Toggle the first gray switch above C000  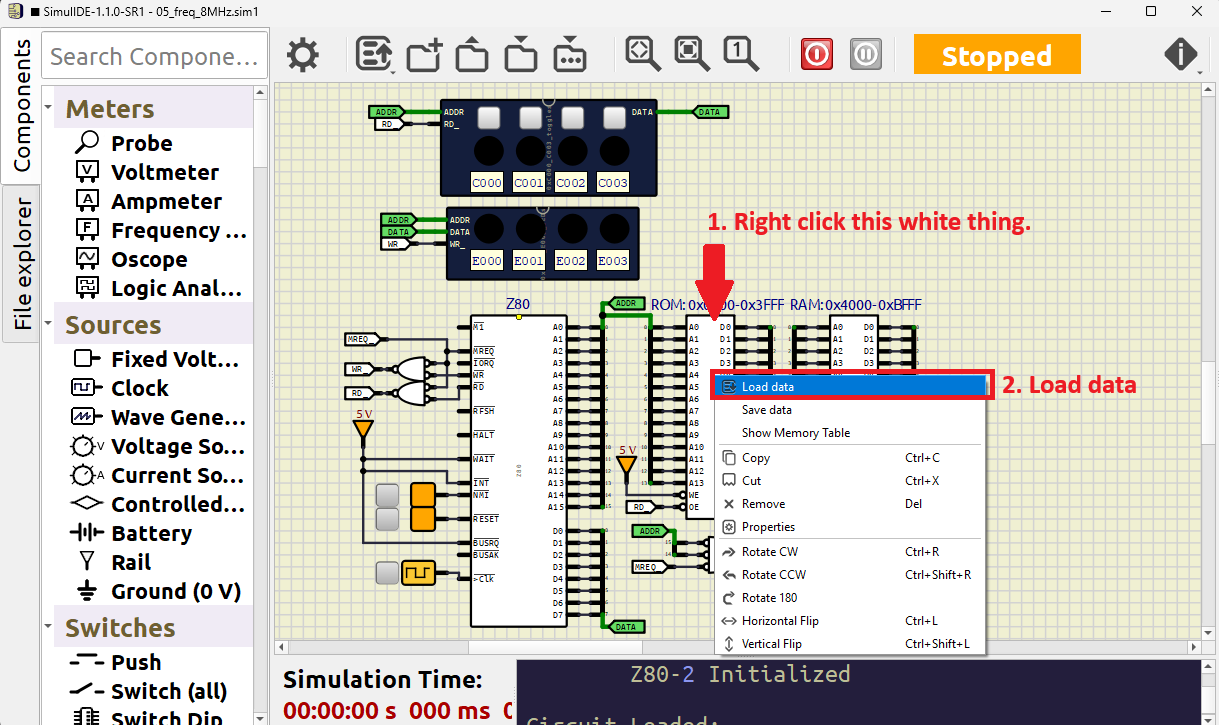pyautogui.click(x=488, y=118)
